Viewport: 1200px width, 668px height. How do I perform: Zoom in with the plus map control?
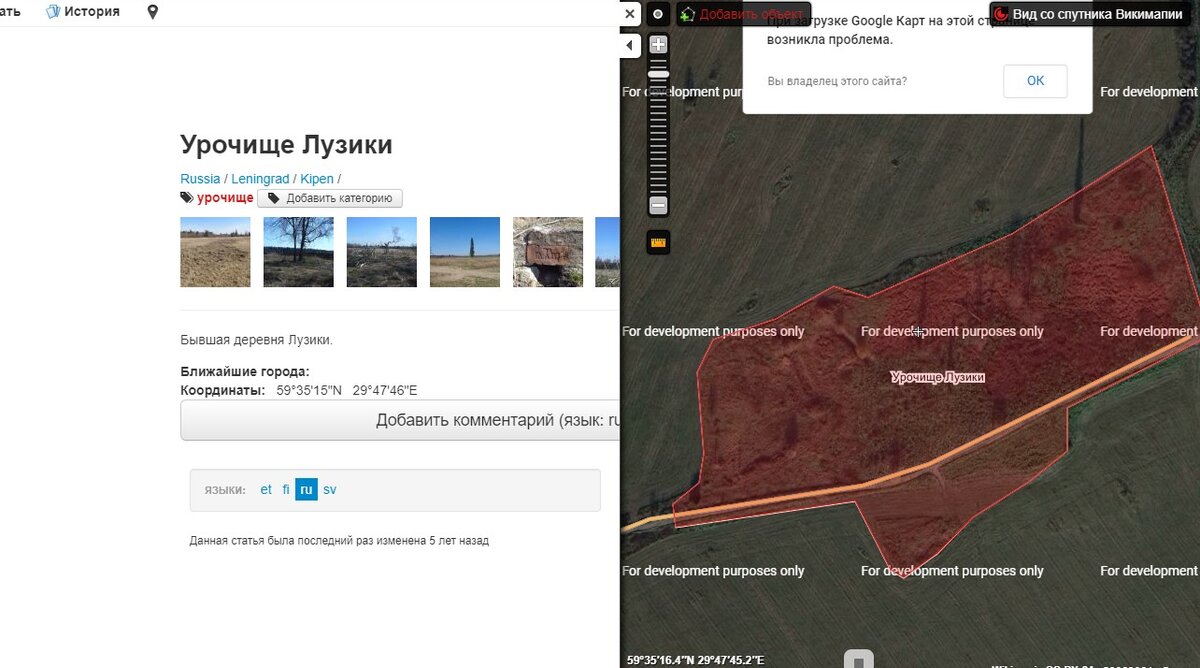click(x=658, y=44)
